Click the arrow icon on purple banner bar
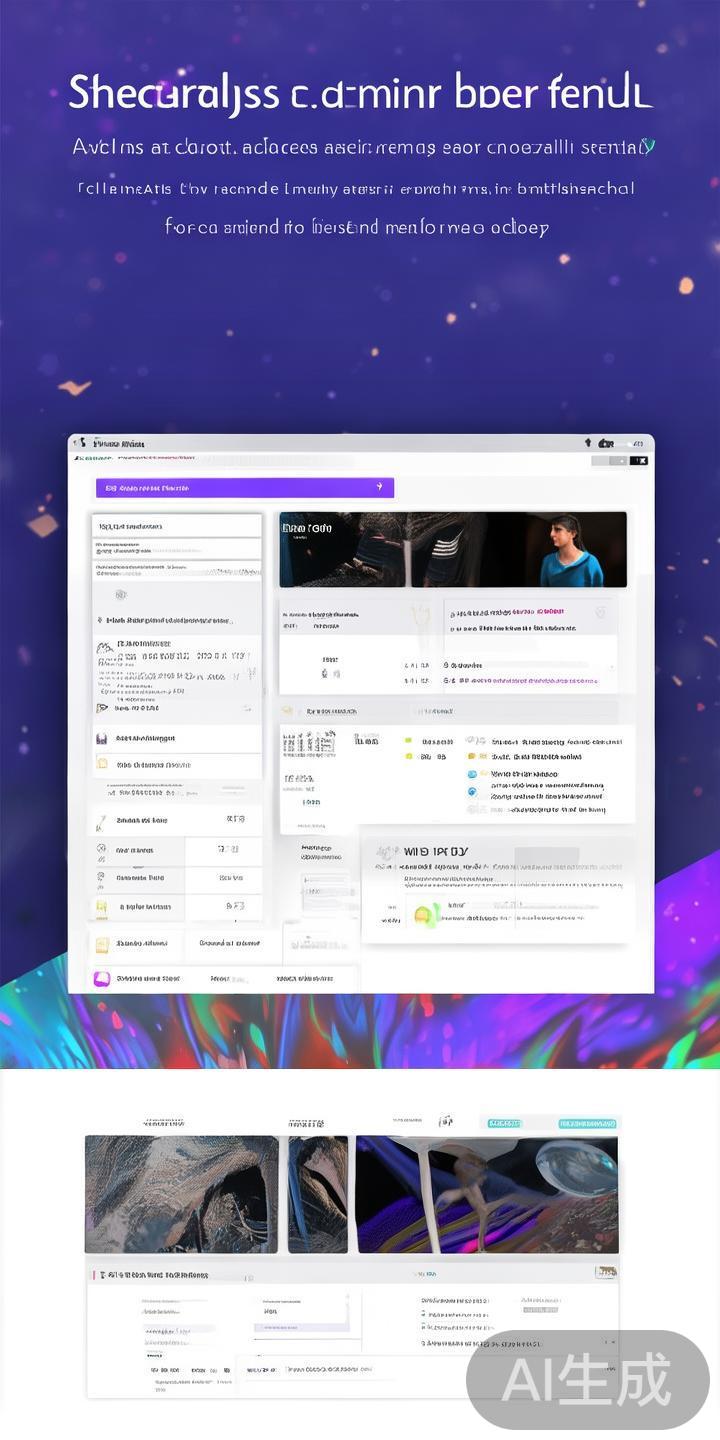This screenshot has width=720, height=1440. (379, 487)
